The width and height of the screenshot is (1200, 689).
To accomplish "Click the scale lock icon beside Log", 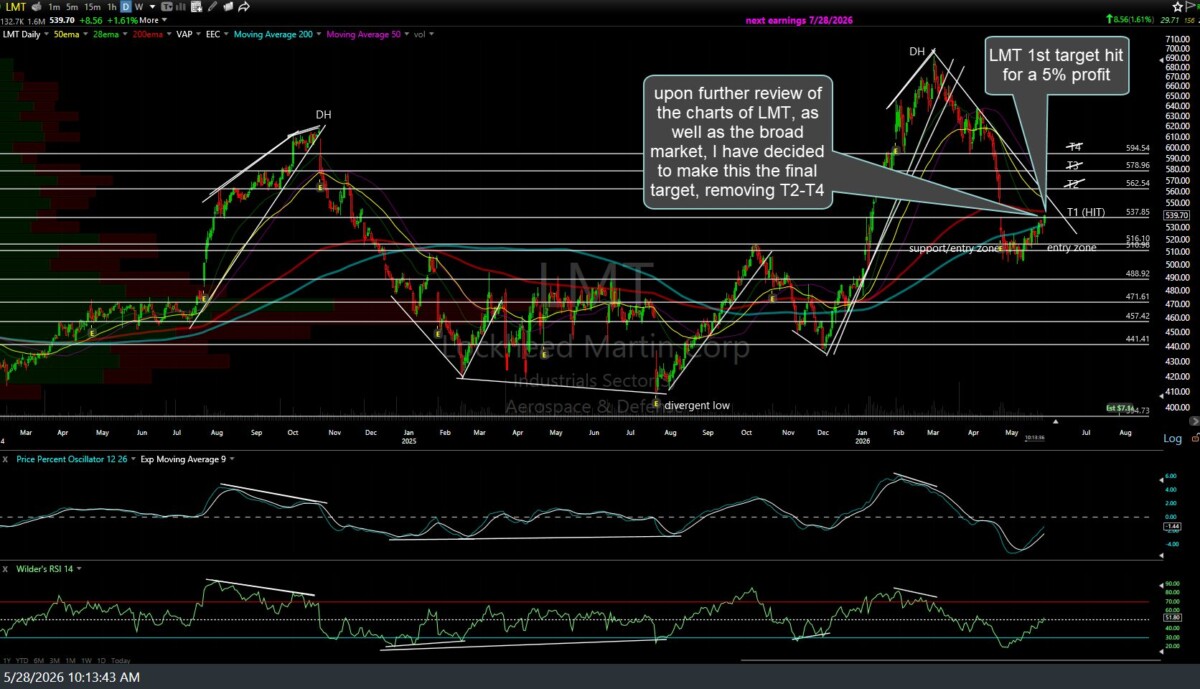I will click(x=1195, y=438).
